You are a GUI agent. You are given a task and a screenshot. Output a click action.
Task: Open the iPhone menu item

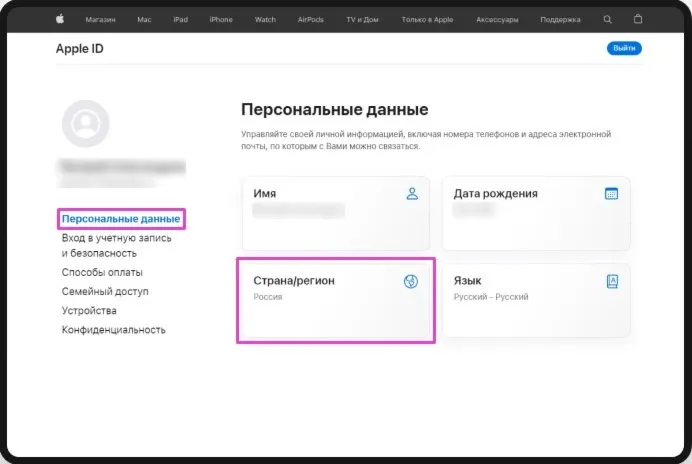pos(221,20)
